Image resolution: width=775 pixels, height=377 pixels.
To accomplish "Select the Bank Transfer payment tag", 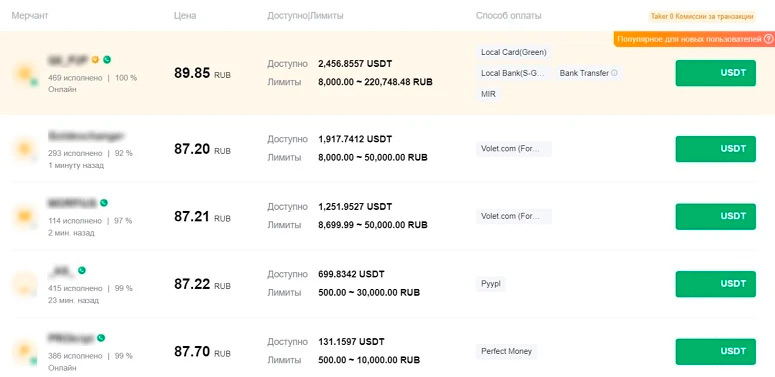I will point(588,73).
